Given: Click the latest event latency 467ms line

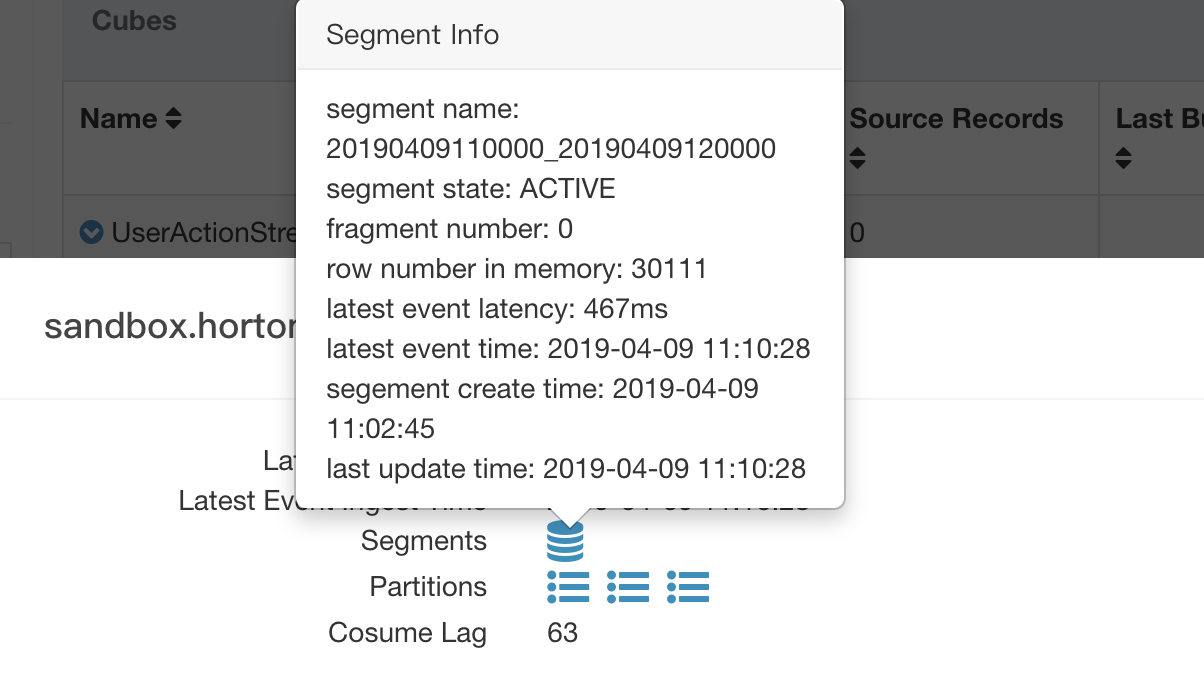Looking at the screenshot, I should [x=497, y=309].
